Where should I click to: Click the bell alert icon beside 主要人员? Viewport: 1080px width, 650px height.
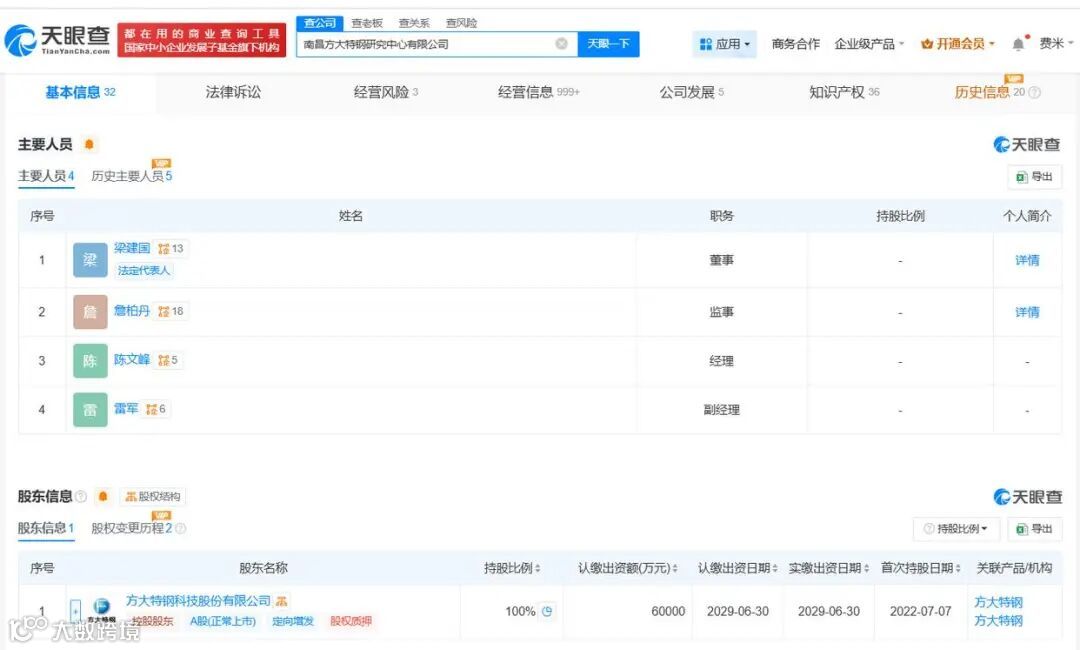89,144
